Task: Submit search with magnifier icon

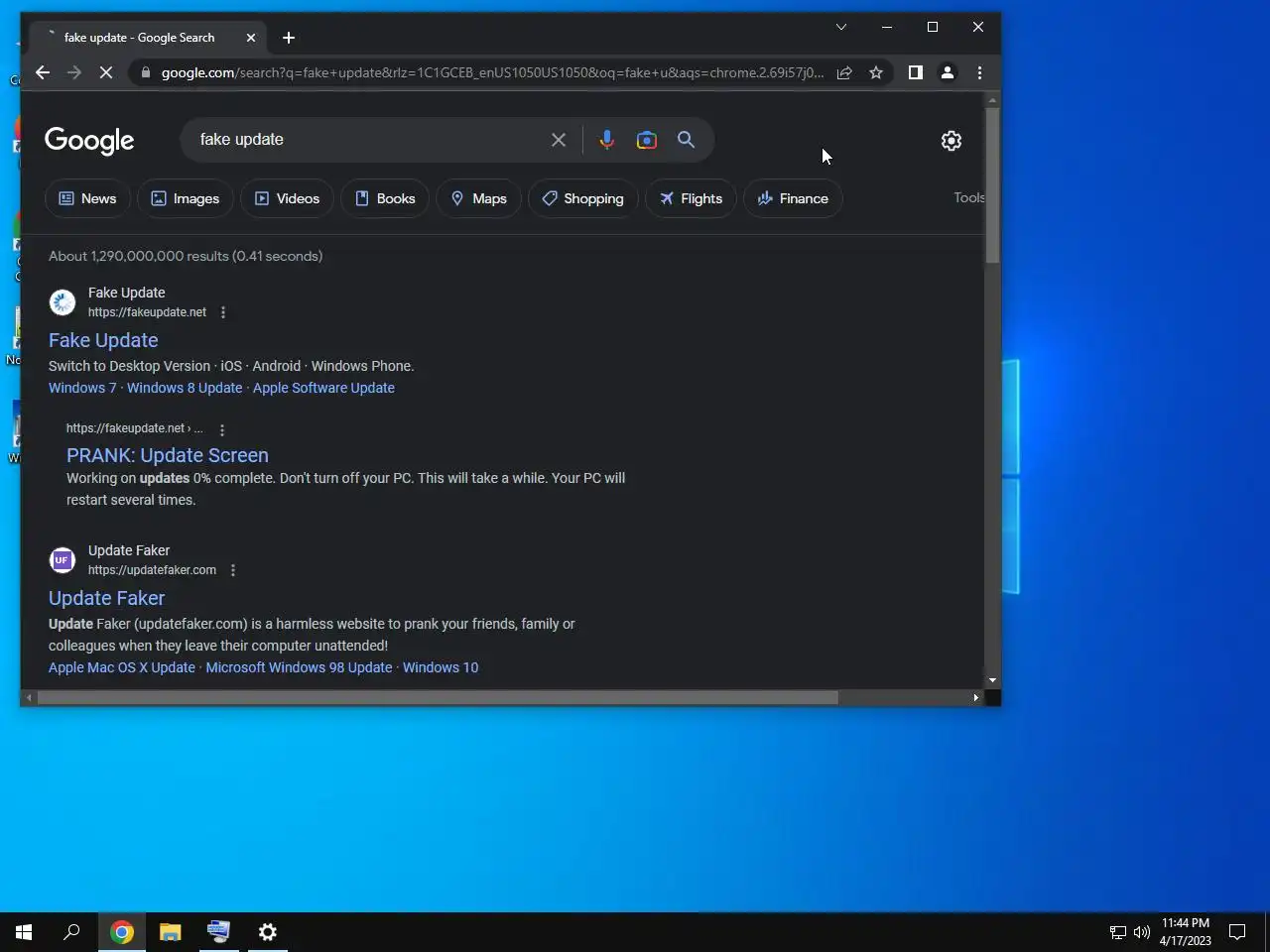Action: pos(686,140)
